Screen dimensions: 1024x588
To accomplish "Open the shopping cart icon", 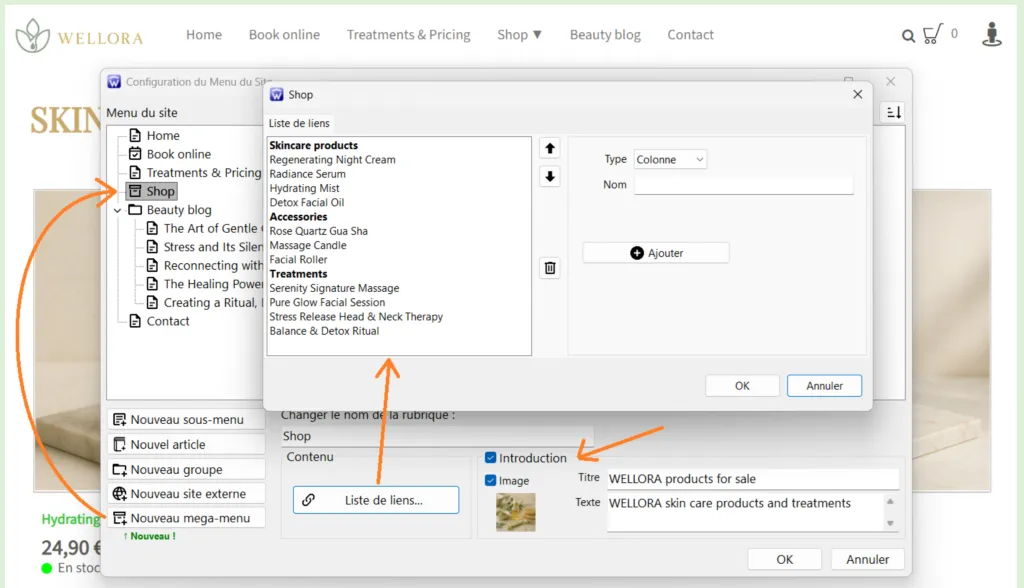I will 932,35.
